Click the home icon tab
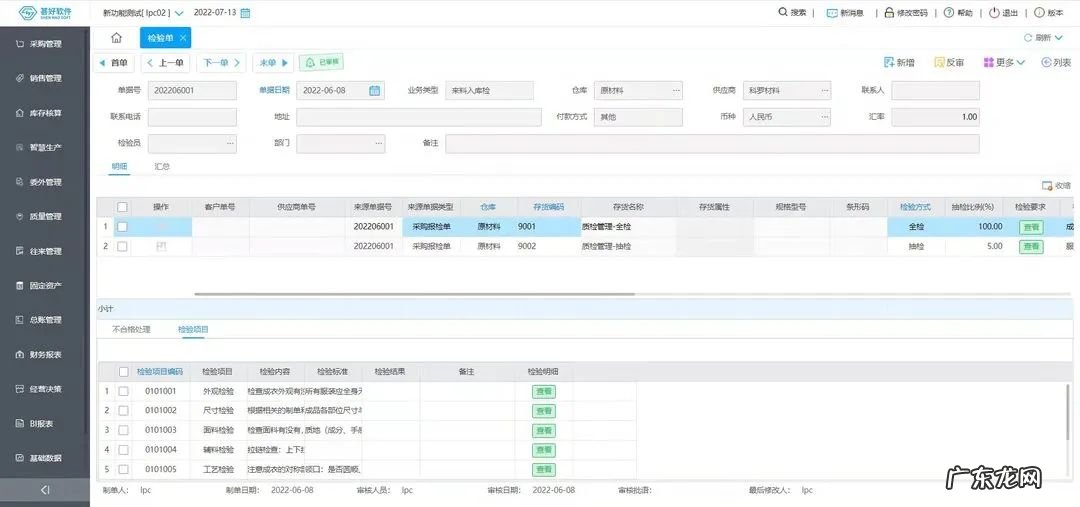The width and height of the screenshot is (1080, 507). pyautogui.click(x=116, y=38)
